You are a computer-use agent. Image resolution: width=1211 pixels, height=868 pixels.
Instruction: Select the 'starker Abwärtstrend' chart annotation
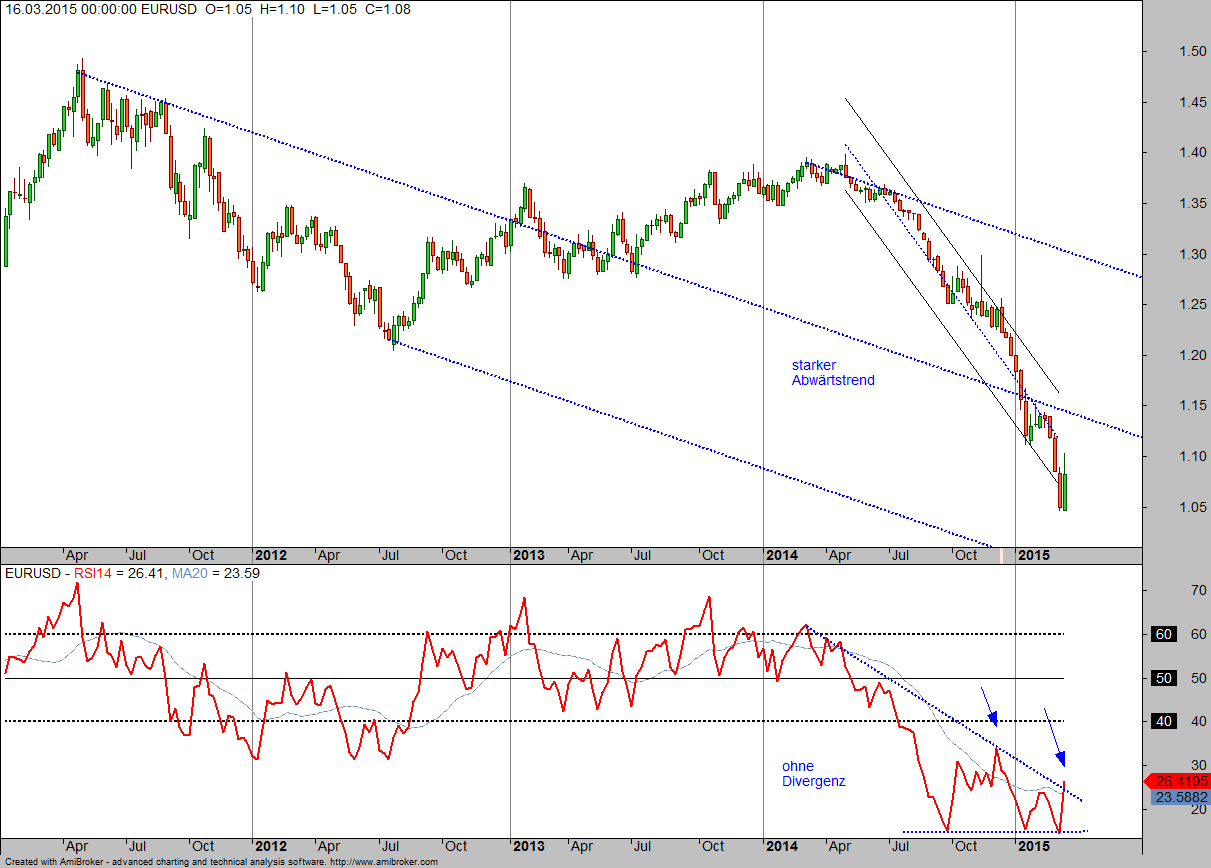tap(833, 373)
